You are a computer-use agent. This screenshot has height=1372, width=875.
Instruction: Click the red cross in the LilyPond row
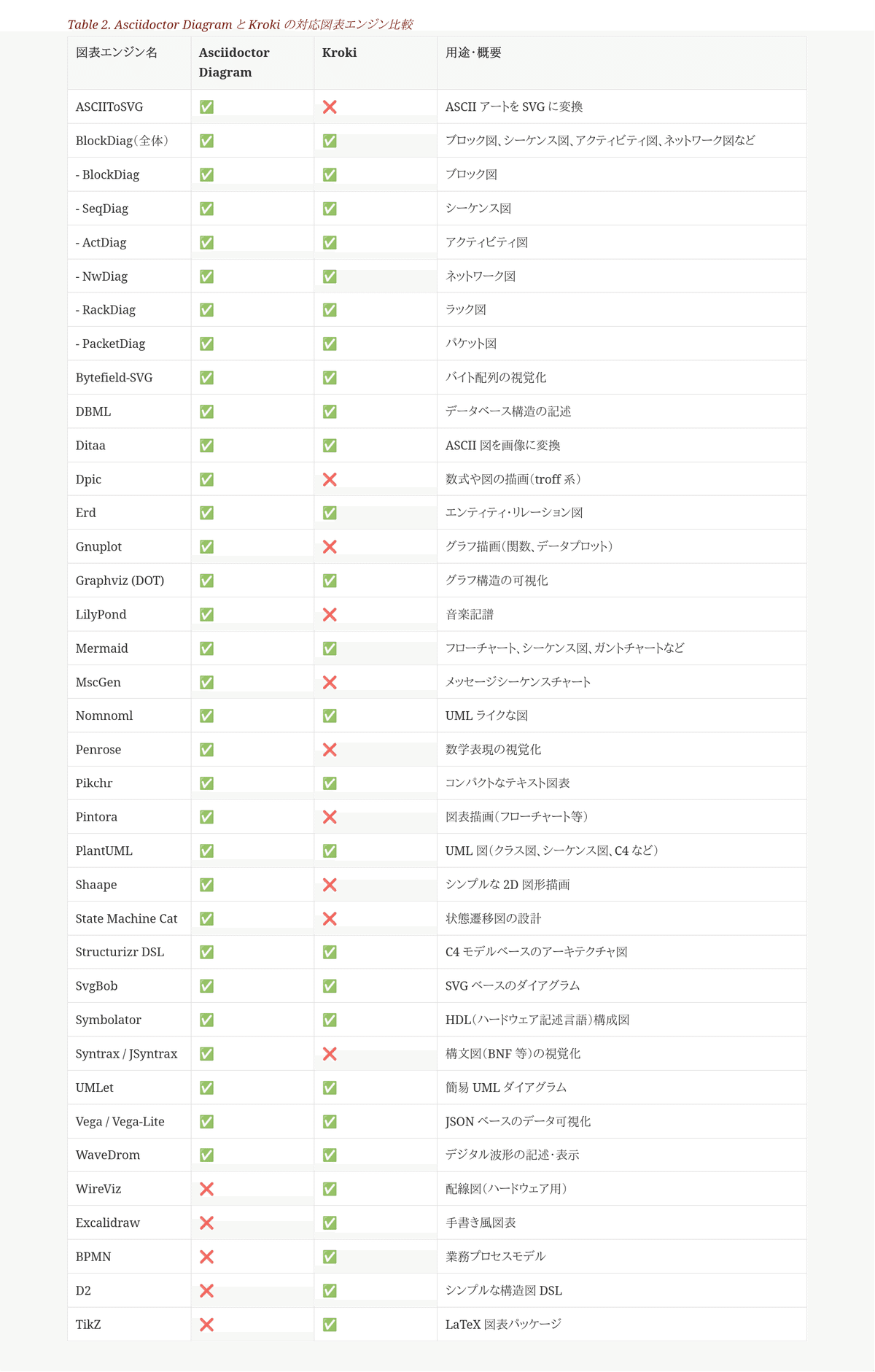point(330,615)
